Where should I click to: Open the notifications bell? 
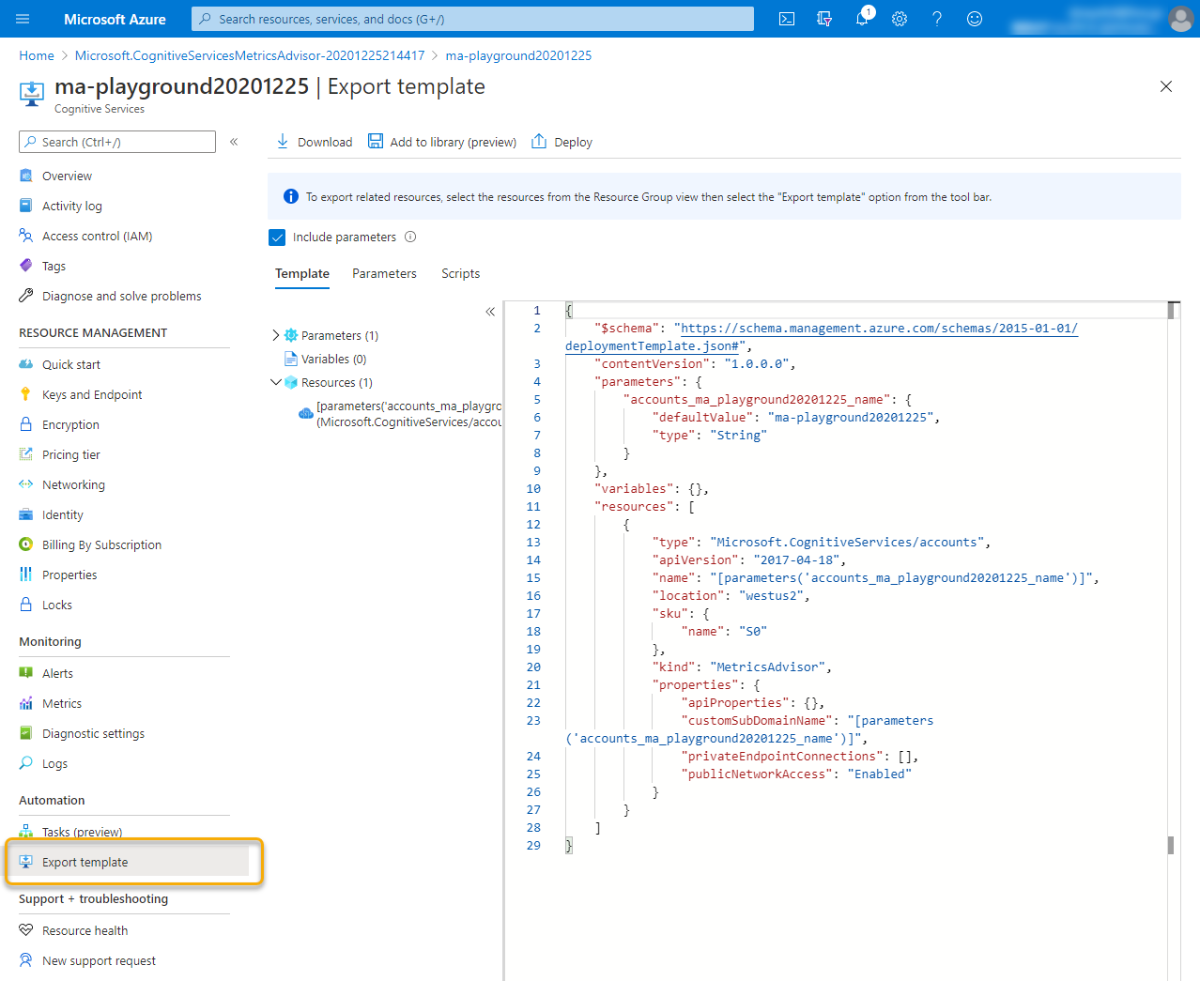pos(862,19)
